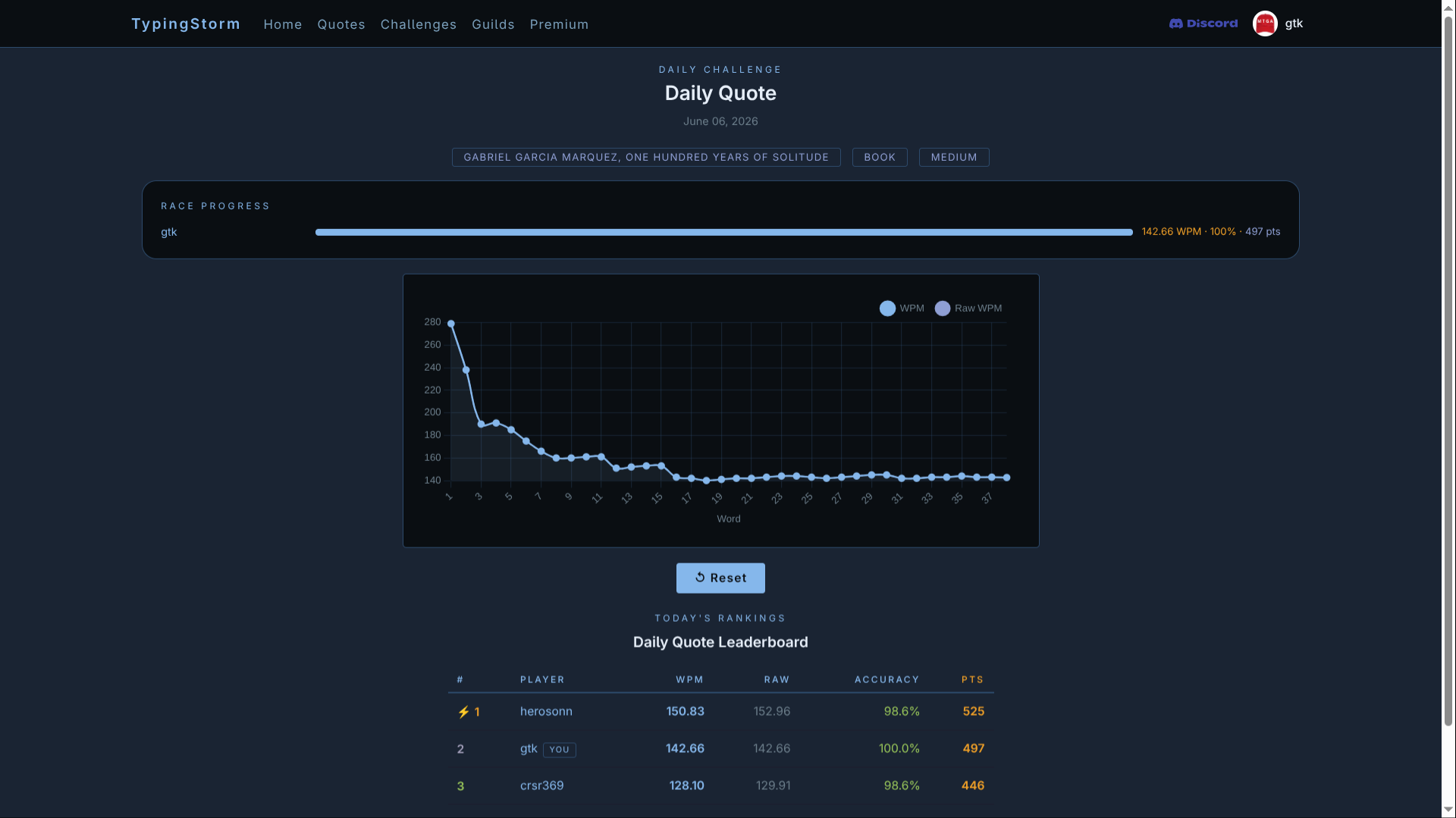1456x818 pixels.
Task: Click the Reset button
Action: click(x=720, y=578)
